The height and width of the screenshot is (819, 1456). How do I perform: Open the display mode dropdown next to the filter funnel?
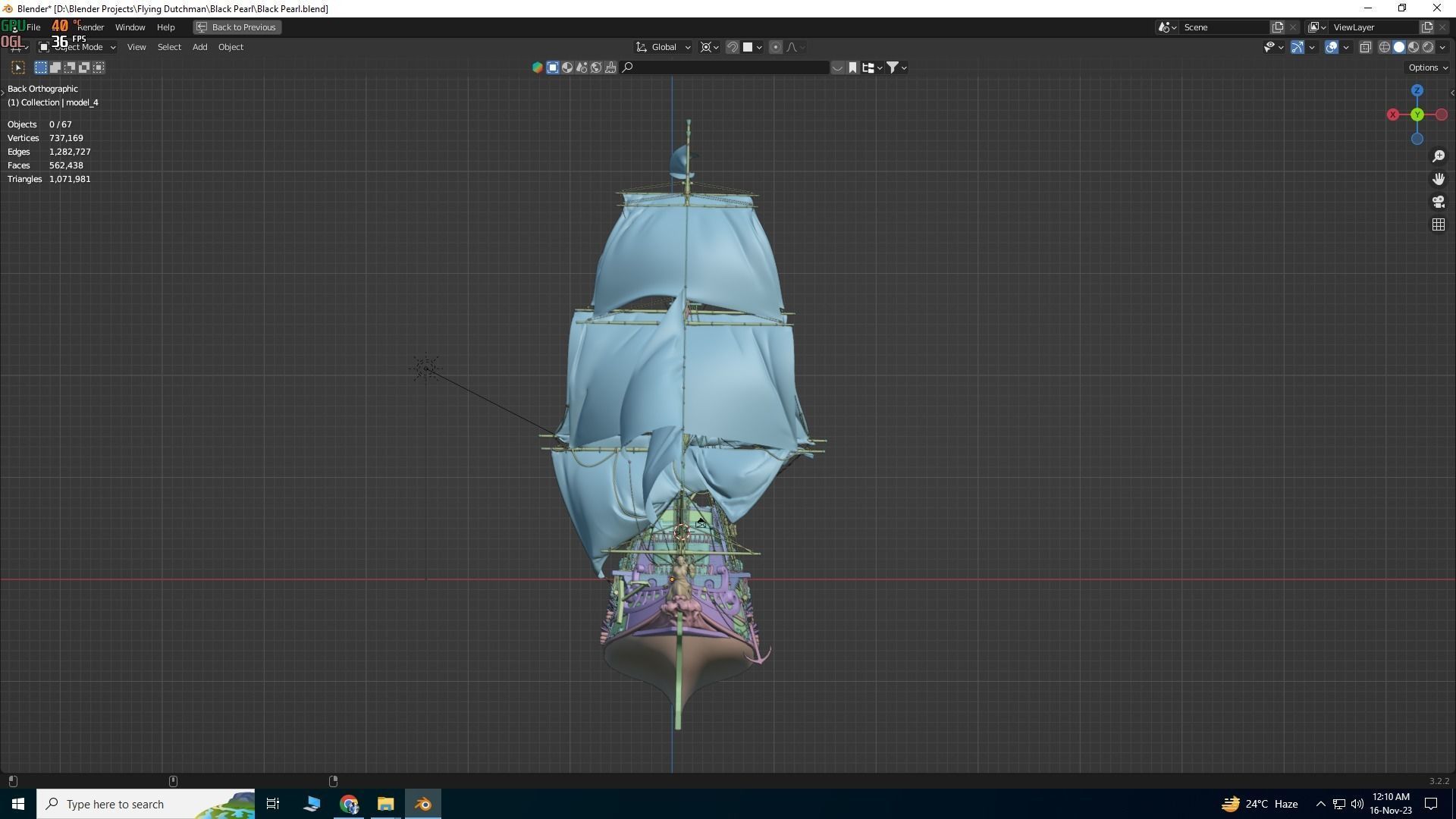872,67
